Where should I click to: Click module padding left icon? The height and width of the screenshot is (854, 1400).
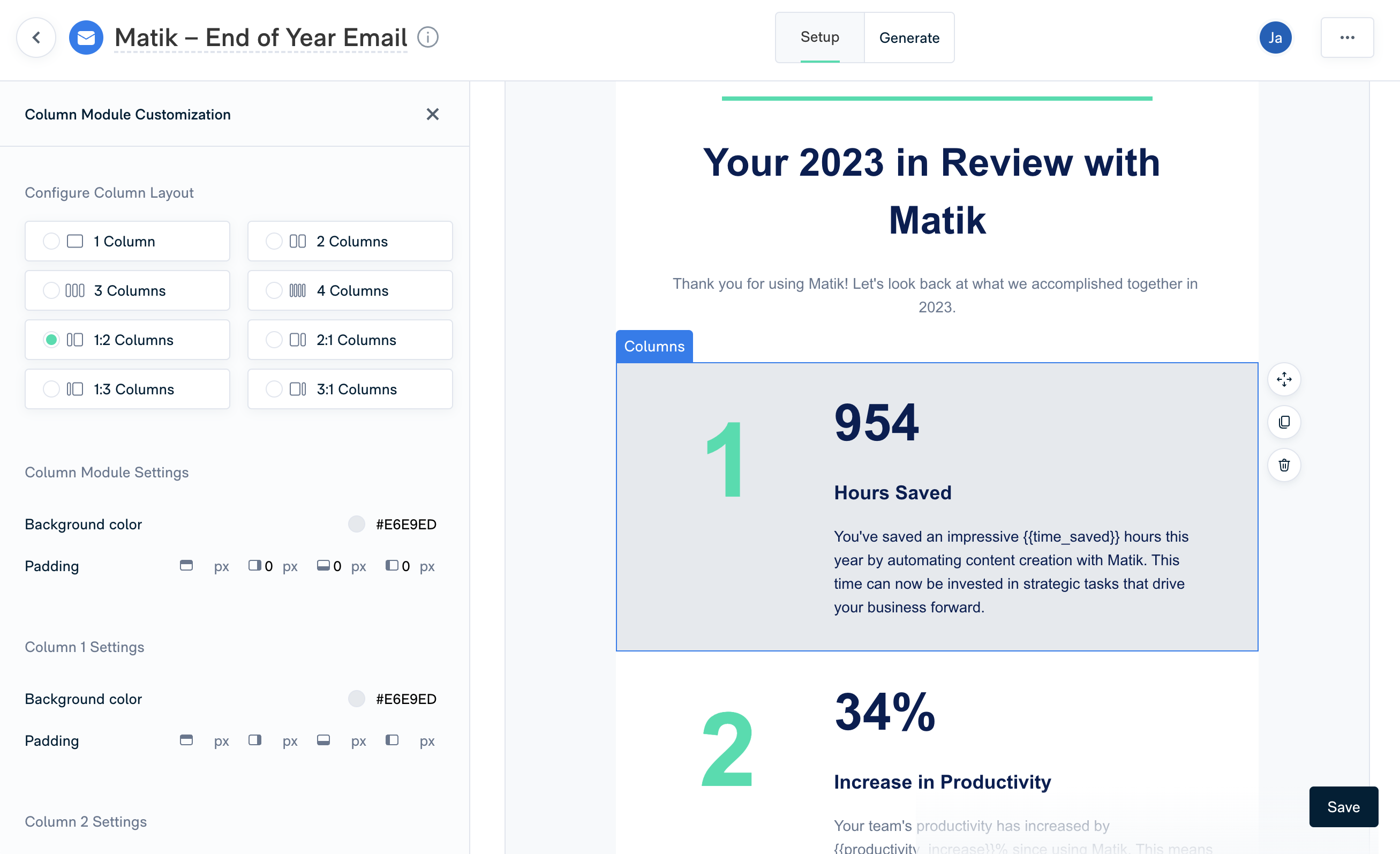(392, 565)
